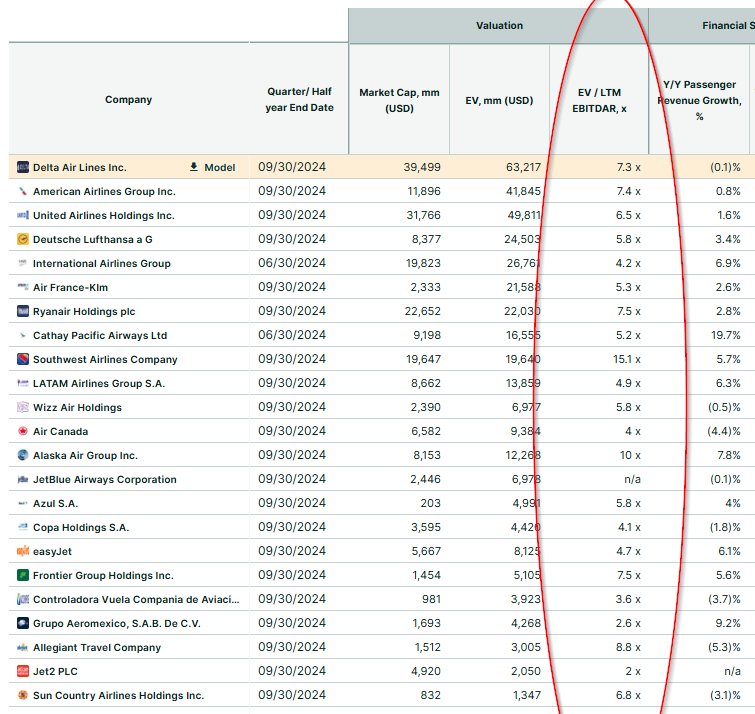Sort by Y/Y Passenger Revenue Growth header
Viewport: 755px width, 714px height.
click(x=699, y=100)
